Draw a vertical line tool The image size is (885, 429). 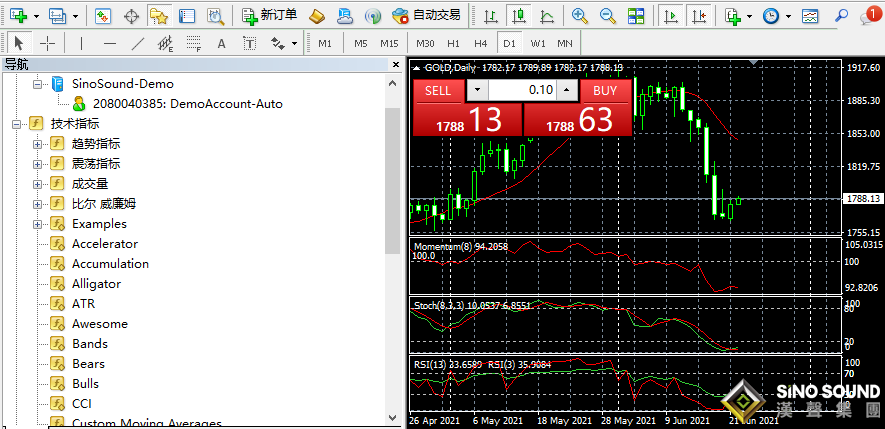[x=81, y=43]
